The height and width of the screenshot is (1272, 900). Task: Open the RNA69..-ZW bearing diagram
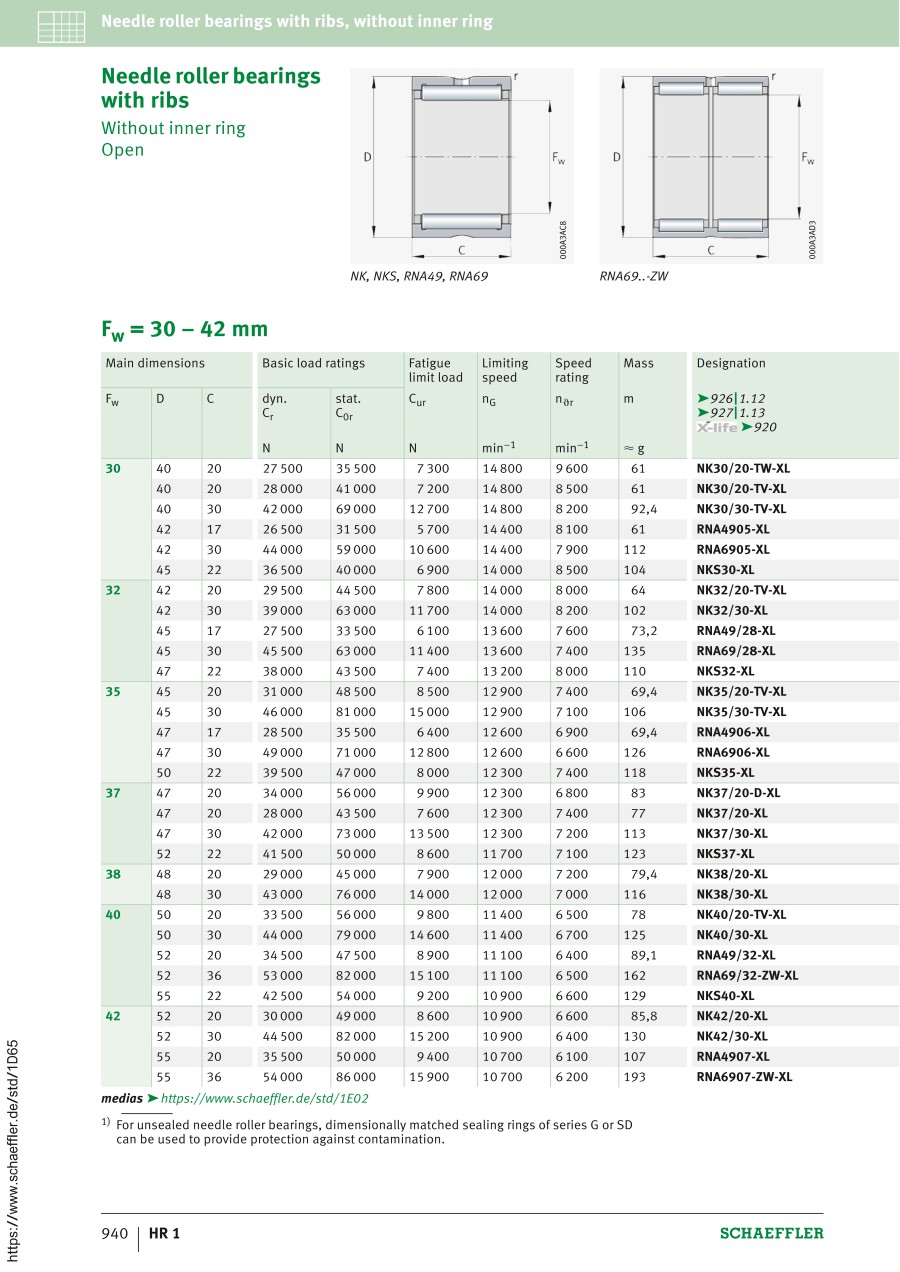pyautogui.click(x=710, y=166)
